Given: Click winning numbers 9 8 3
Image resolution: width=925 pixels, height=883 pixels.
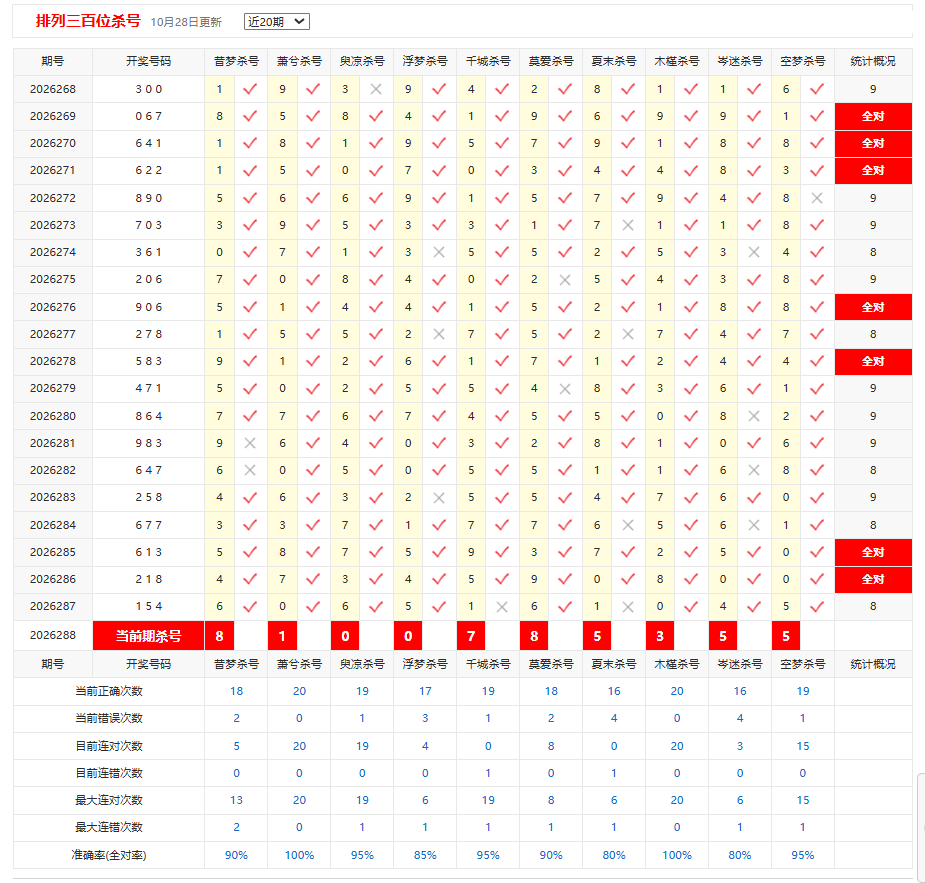Looking at the screenshot, I should click(149, 444).
